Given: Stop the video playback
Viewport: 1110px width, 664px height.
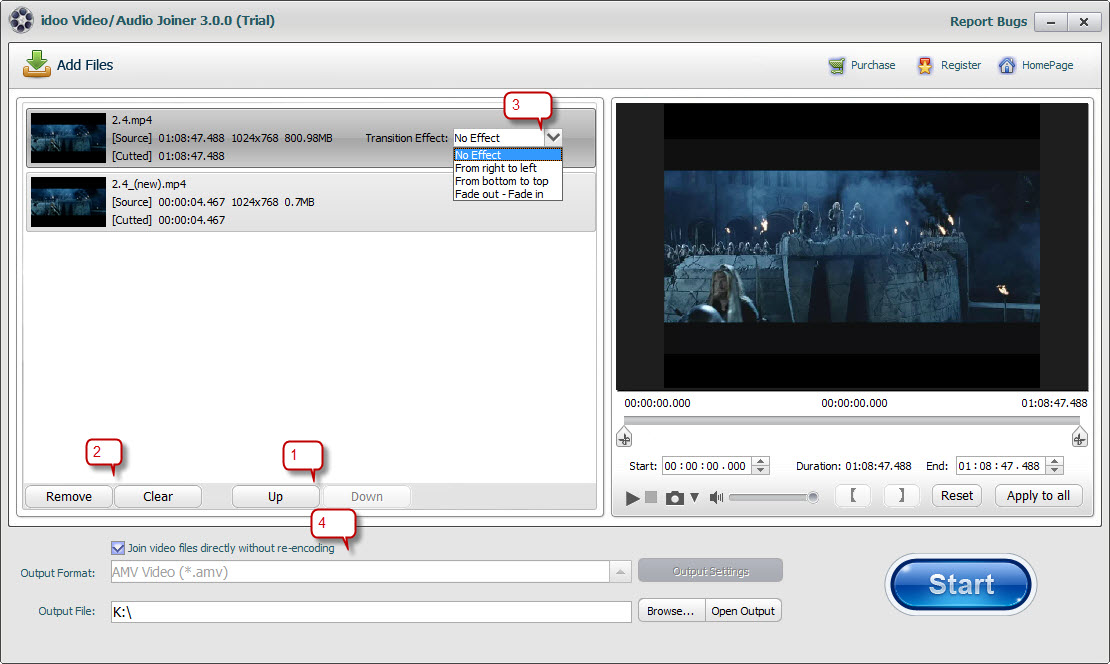Looking at the screenshot, I should click(651, 497).
